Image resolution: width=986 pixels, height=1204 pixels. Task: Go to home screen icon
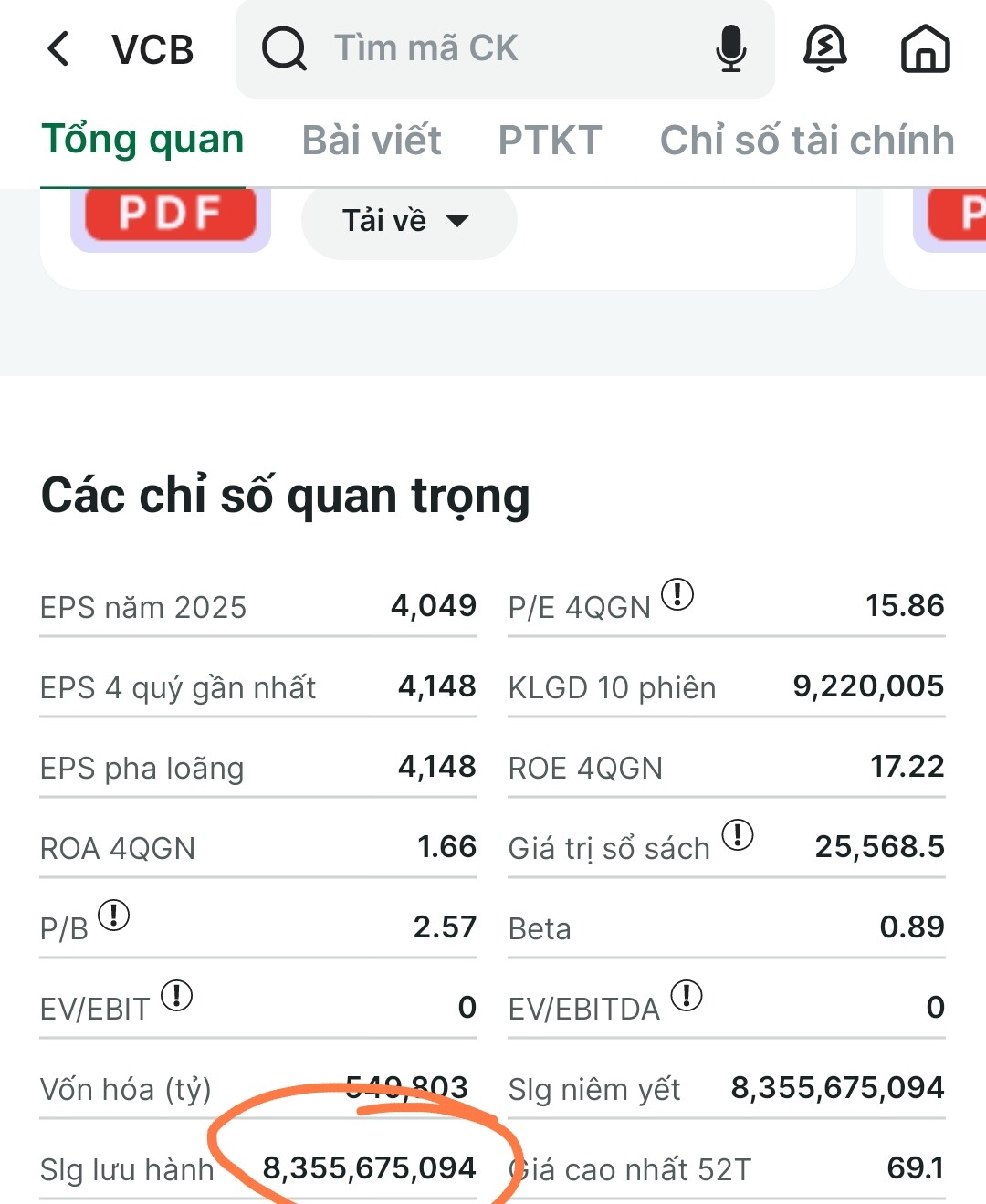(x=925, y=48)
